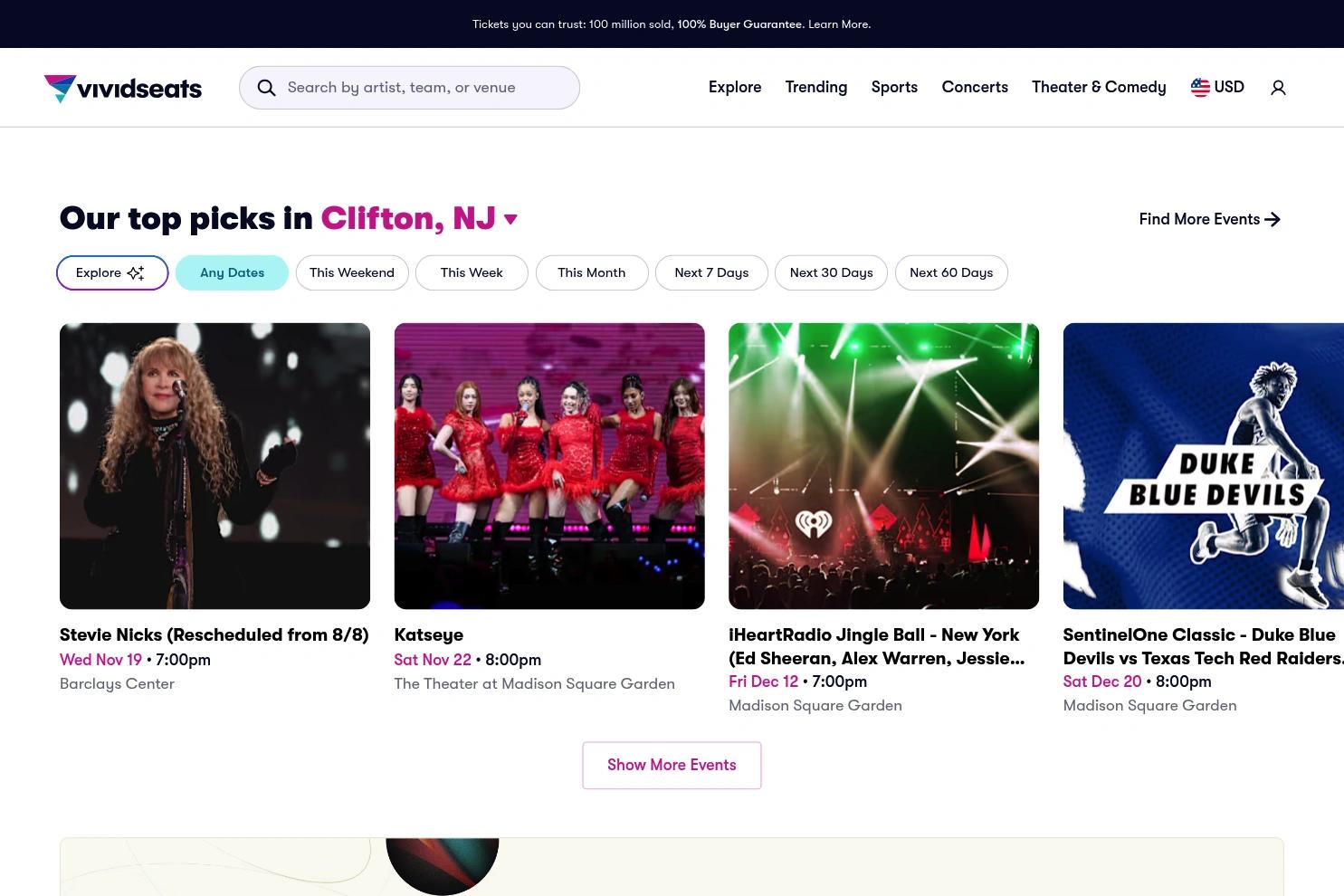The height and width of the screenshot is (896, 1344).
Task: Click the Clifton, NJ location text
Action: click(x=408, y=218)
